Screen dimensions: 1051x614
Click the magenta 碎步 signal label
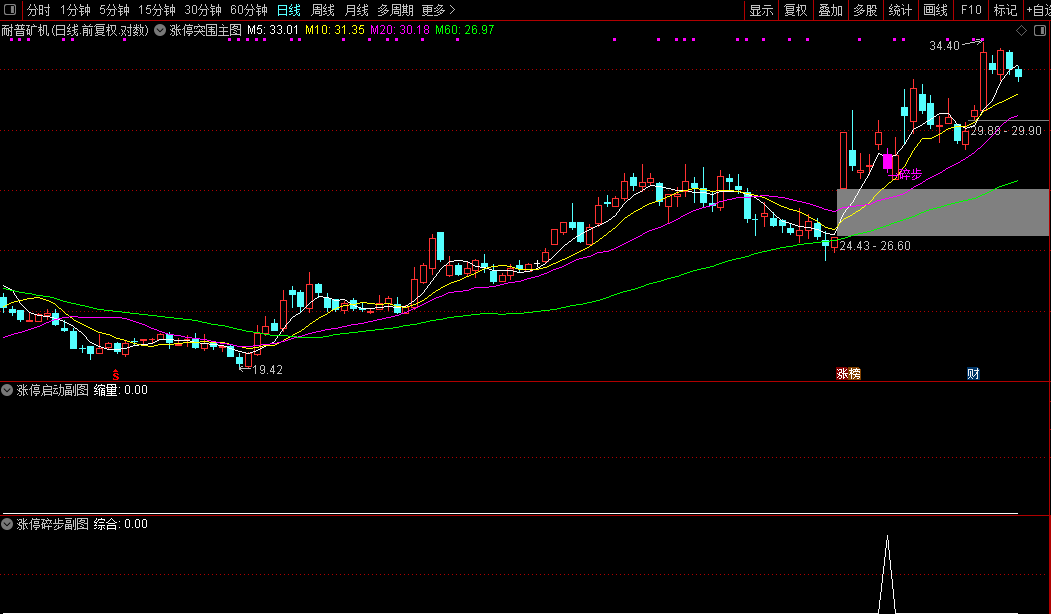pos(910,174)
